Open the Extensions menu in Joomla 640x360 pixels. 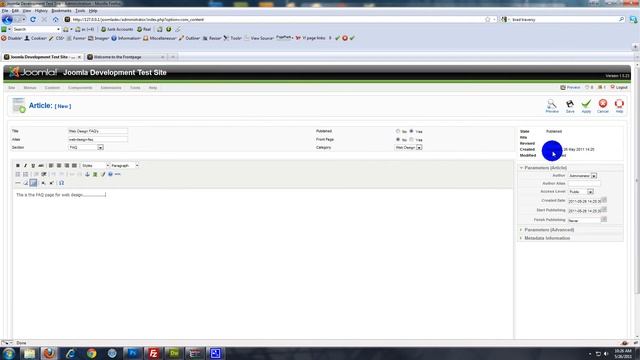tap(111, 88)
